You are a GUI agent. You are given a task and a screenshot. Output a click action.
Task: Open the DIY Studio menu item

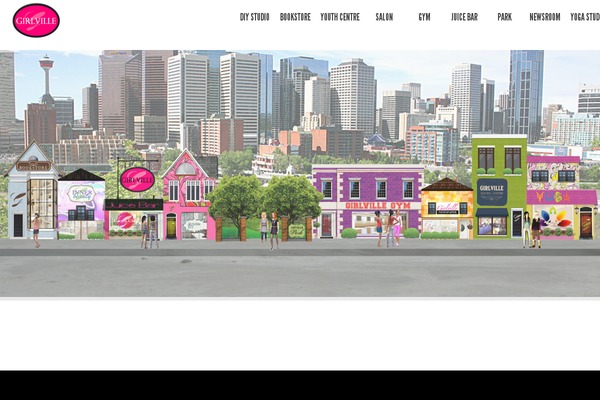[254, 17]
